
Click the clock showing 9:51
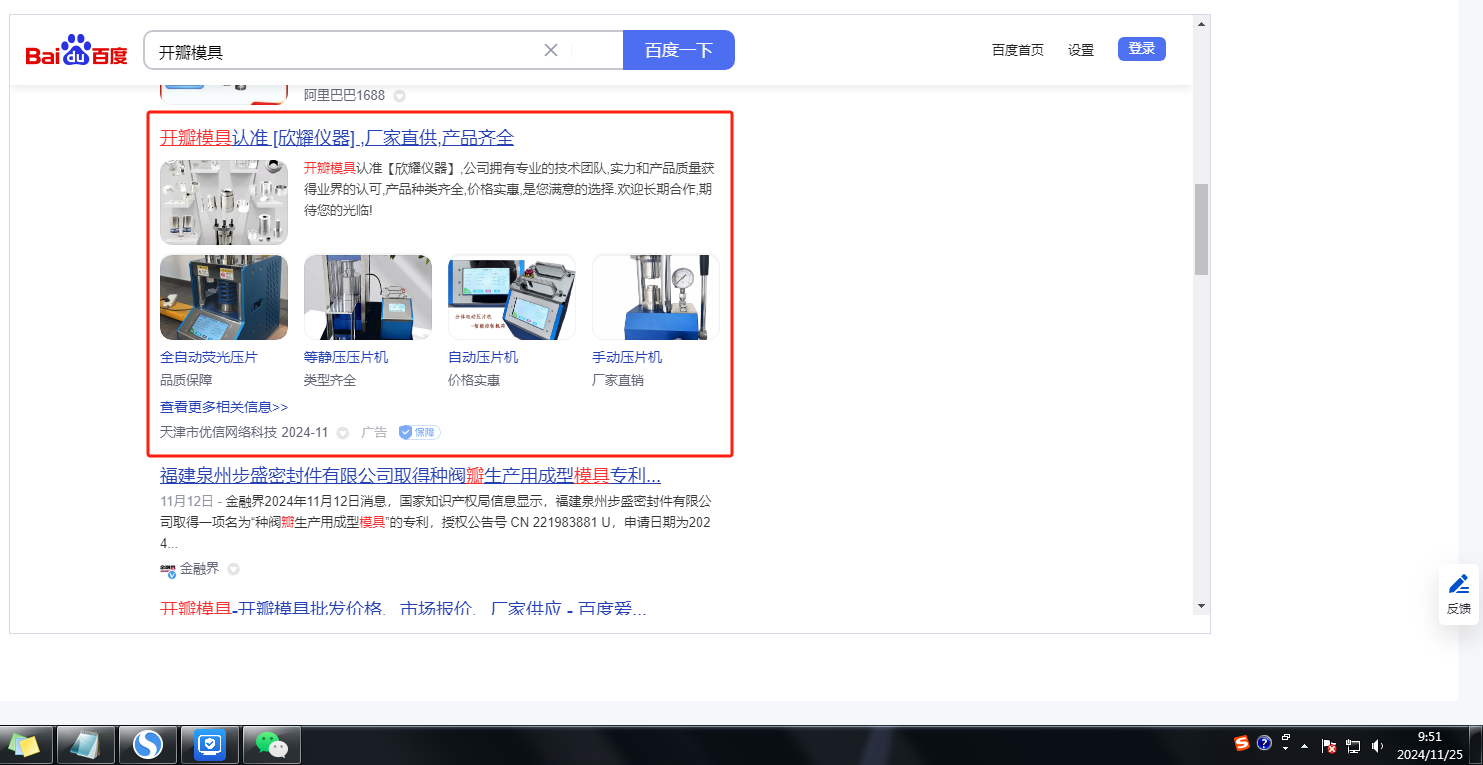point(1429,745)
